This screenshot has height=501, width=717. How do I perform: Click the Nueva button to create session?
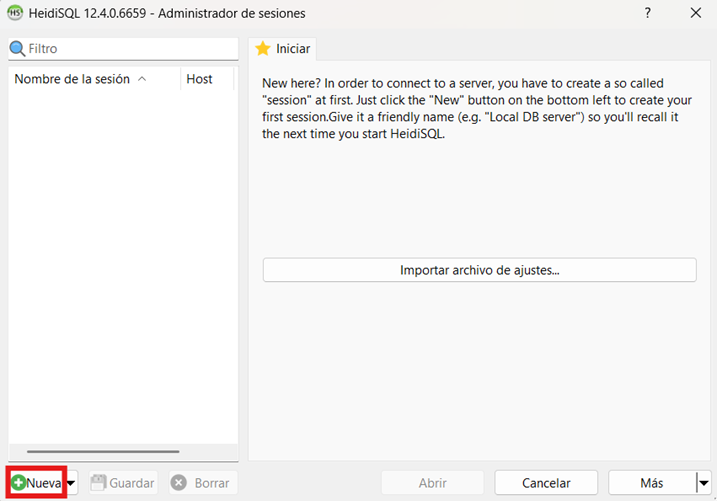[37, 483]
